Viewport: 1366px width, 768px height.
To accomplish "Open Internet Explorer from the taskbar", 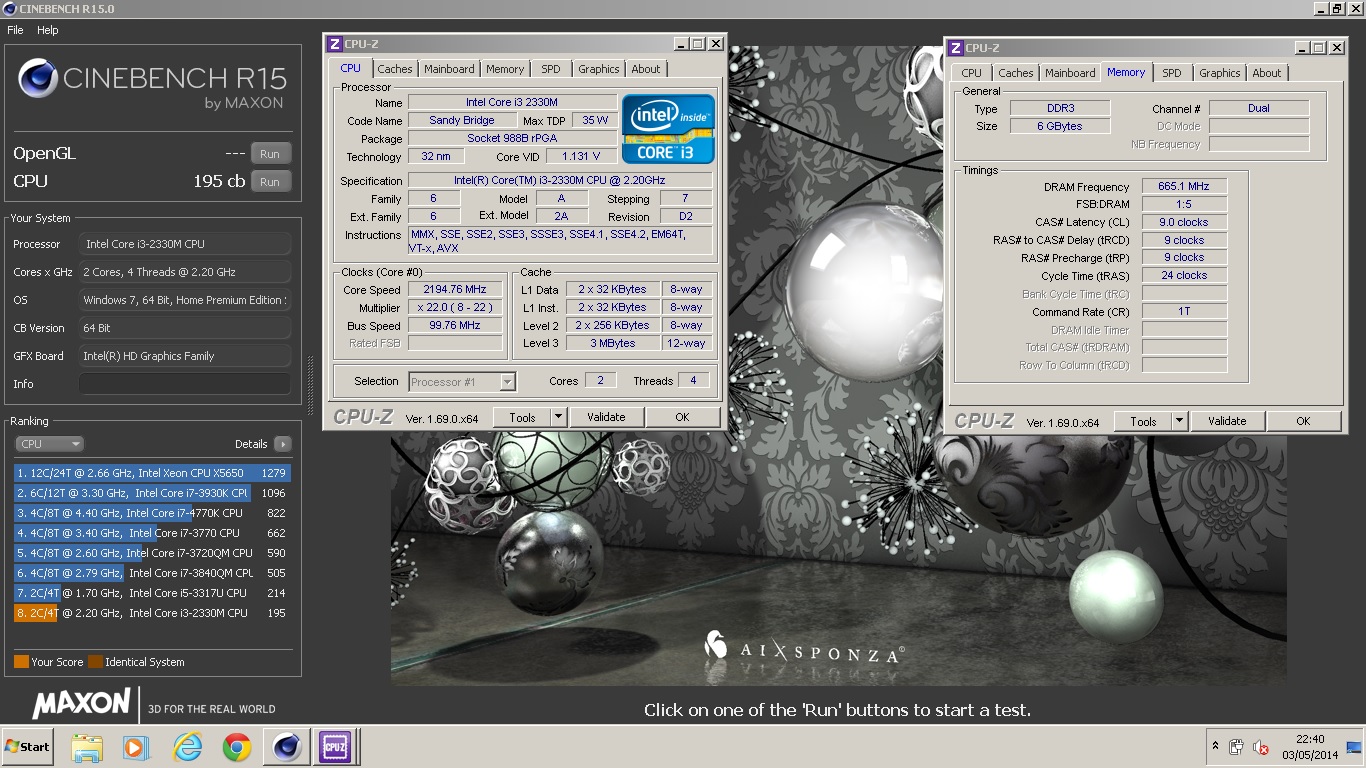I will (x=187, y=747).
